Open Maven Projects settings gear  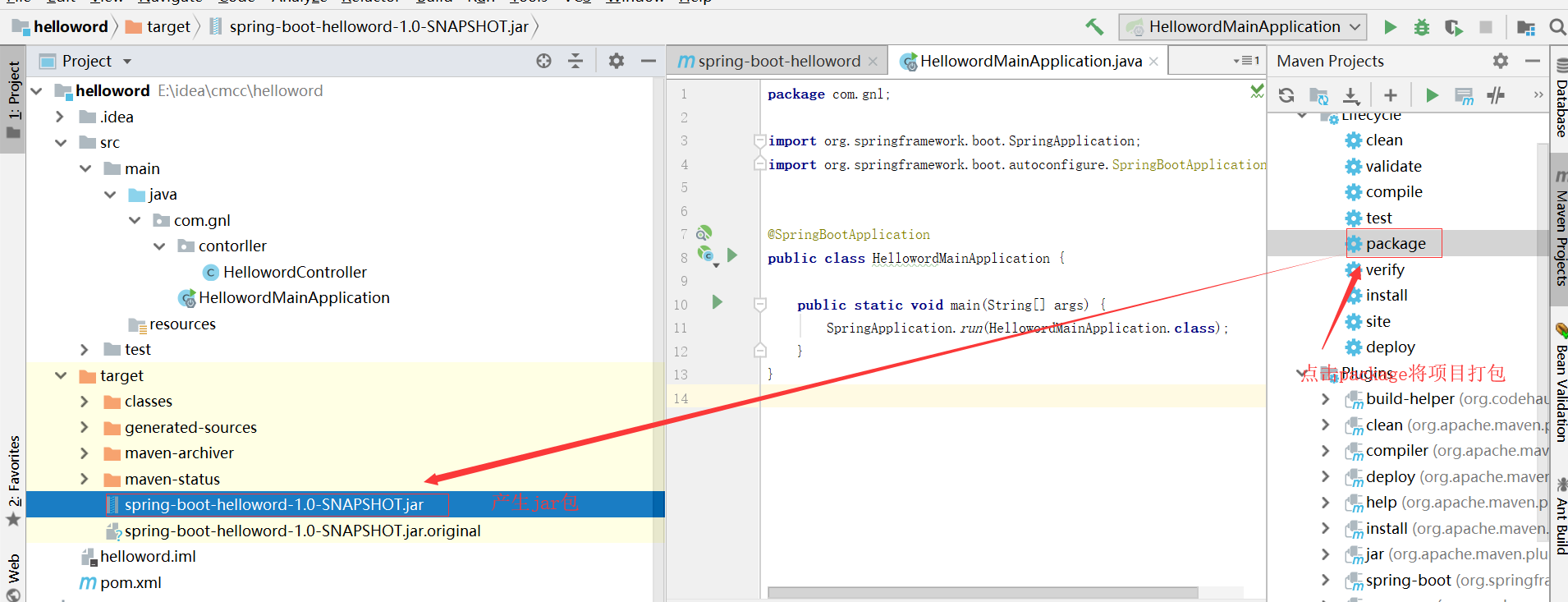click(1501, 61)
